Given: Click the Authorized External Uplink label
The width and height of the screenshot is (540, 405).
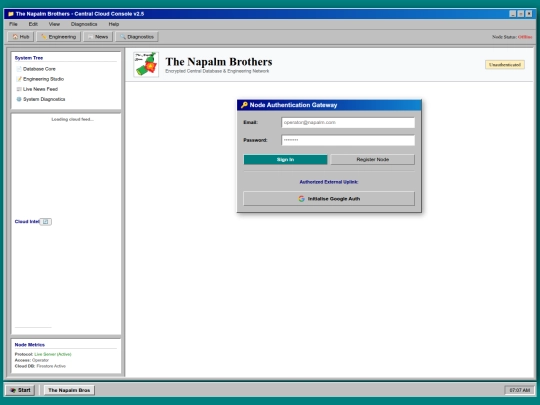Looking at the screenshot, I should pyautogui.click(x=329, y=182).
